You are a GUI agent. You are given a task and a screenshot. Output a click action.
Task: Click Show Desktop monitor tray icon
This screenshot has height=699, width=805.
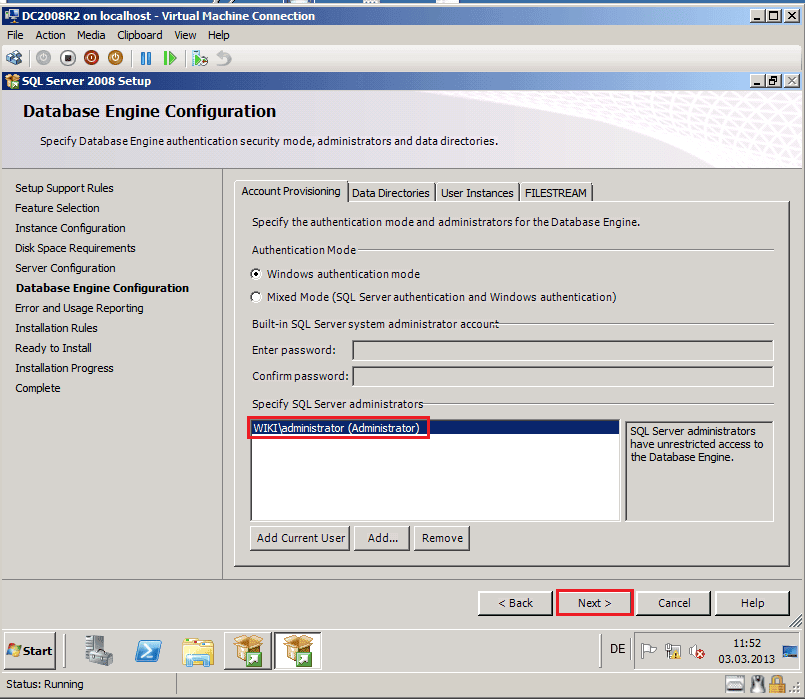(x=790, y=651)
